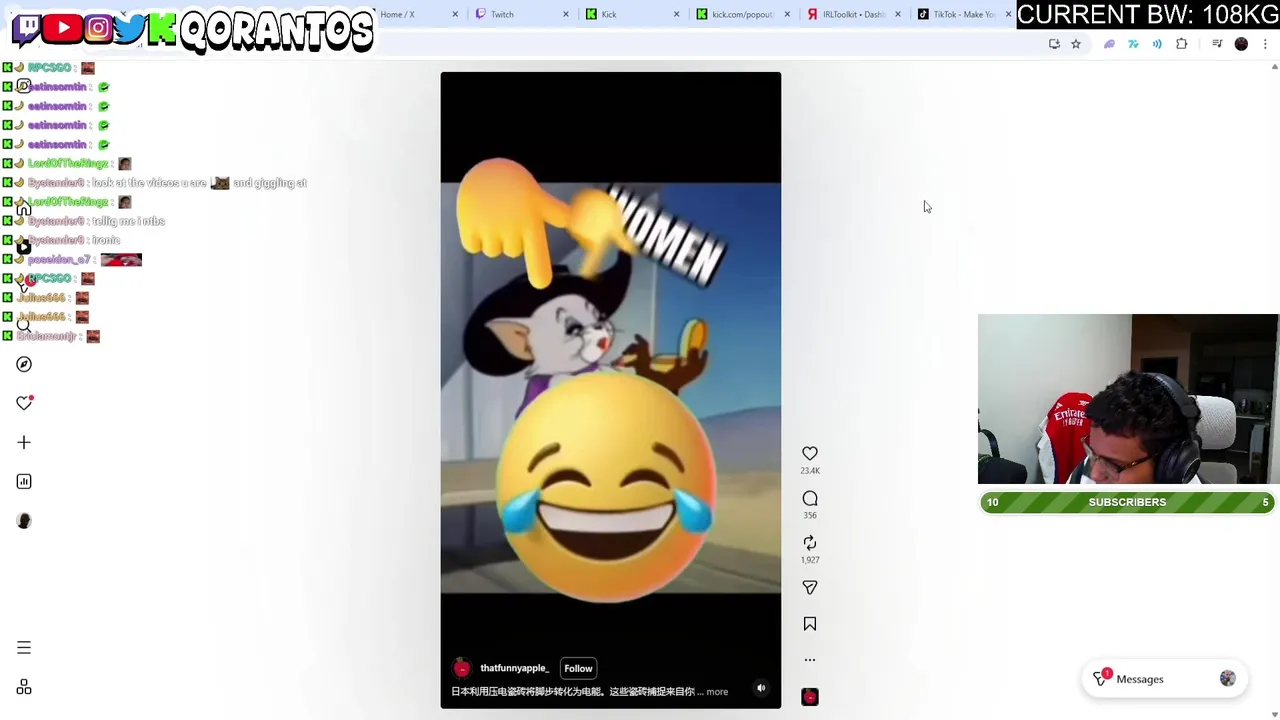Open the reel's three-dot more options
The image size is (1280, 720).
(x=810, y=660)
